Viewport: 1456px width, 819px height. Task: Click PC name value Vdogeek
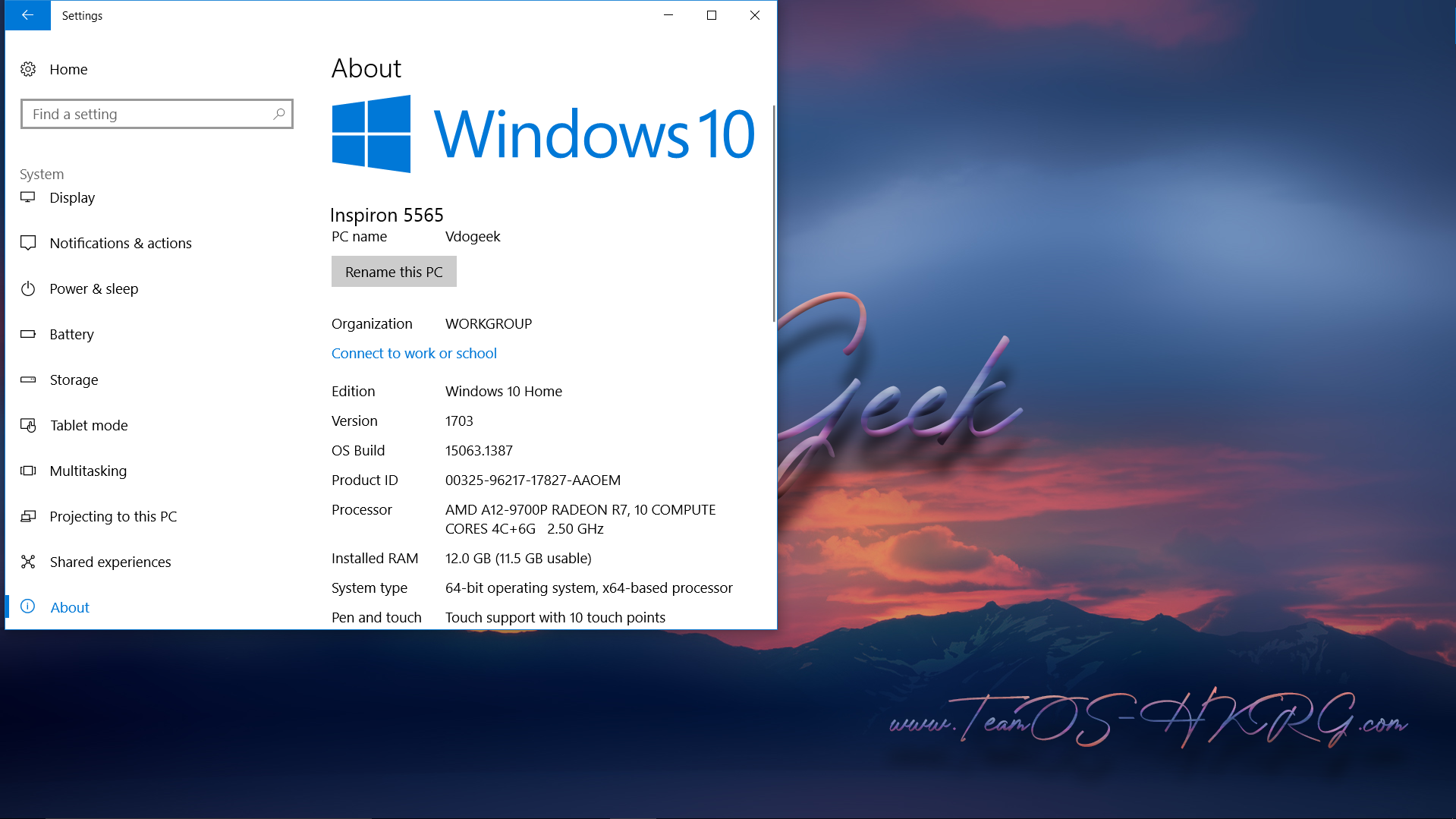point(473,236)
